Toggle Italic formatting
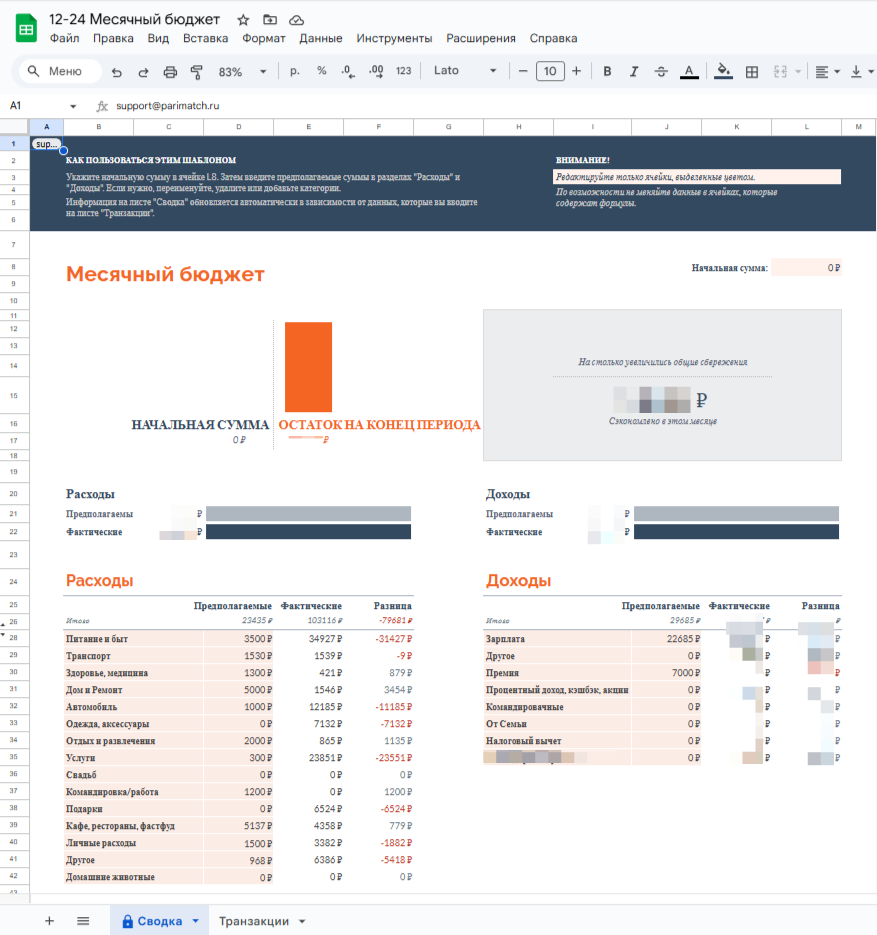 [x=634, y=72]
